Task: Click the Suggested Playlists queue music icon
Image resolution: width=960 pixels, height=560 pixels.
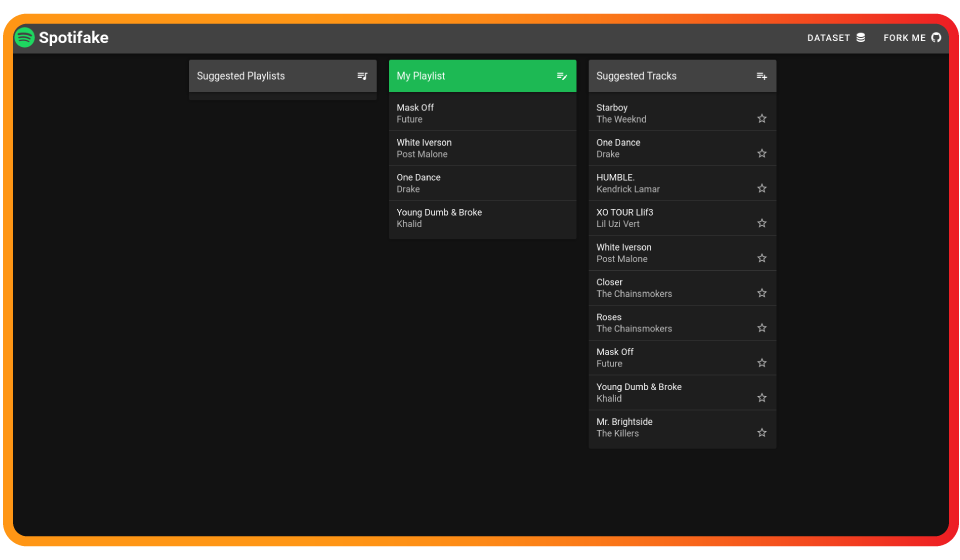Action: click(362, 76)
